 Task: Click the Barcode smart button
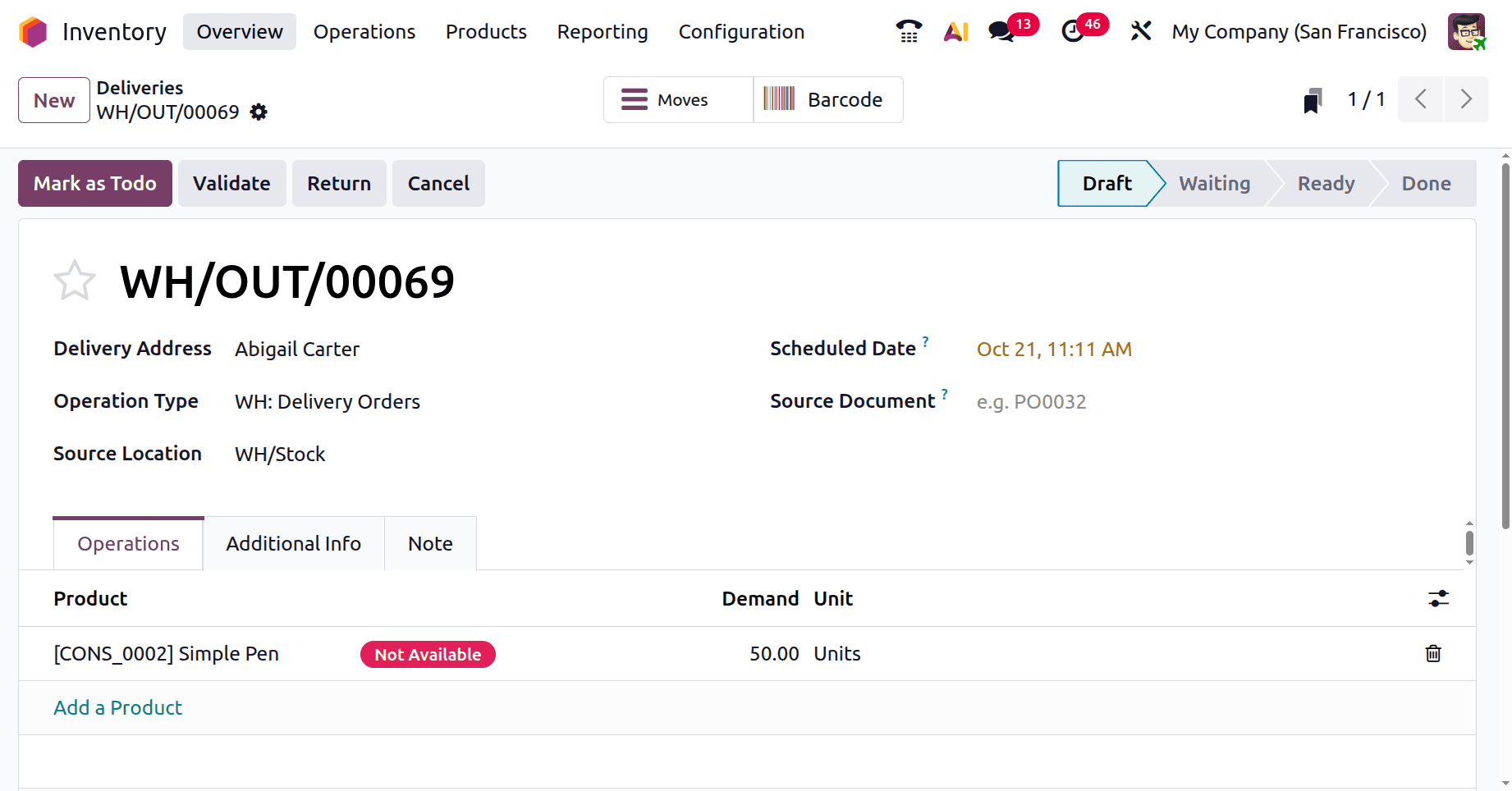pyautogui.click(x=827, y=100)
